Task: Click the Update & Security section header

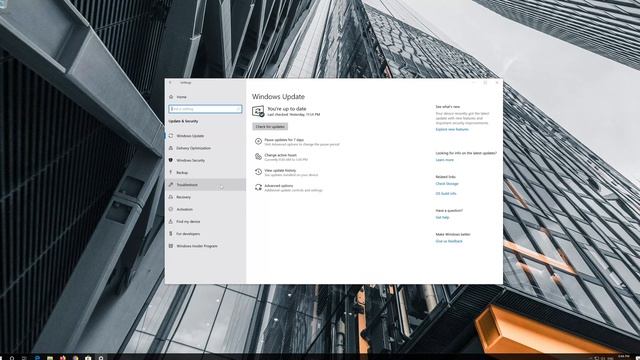Action: pos(183,121)
